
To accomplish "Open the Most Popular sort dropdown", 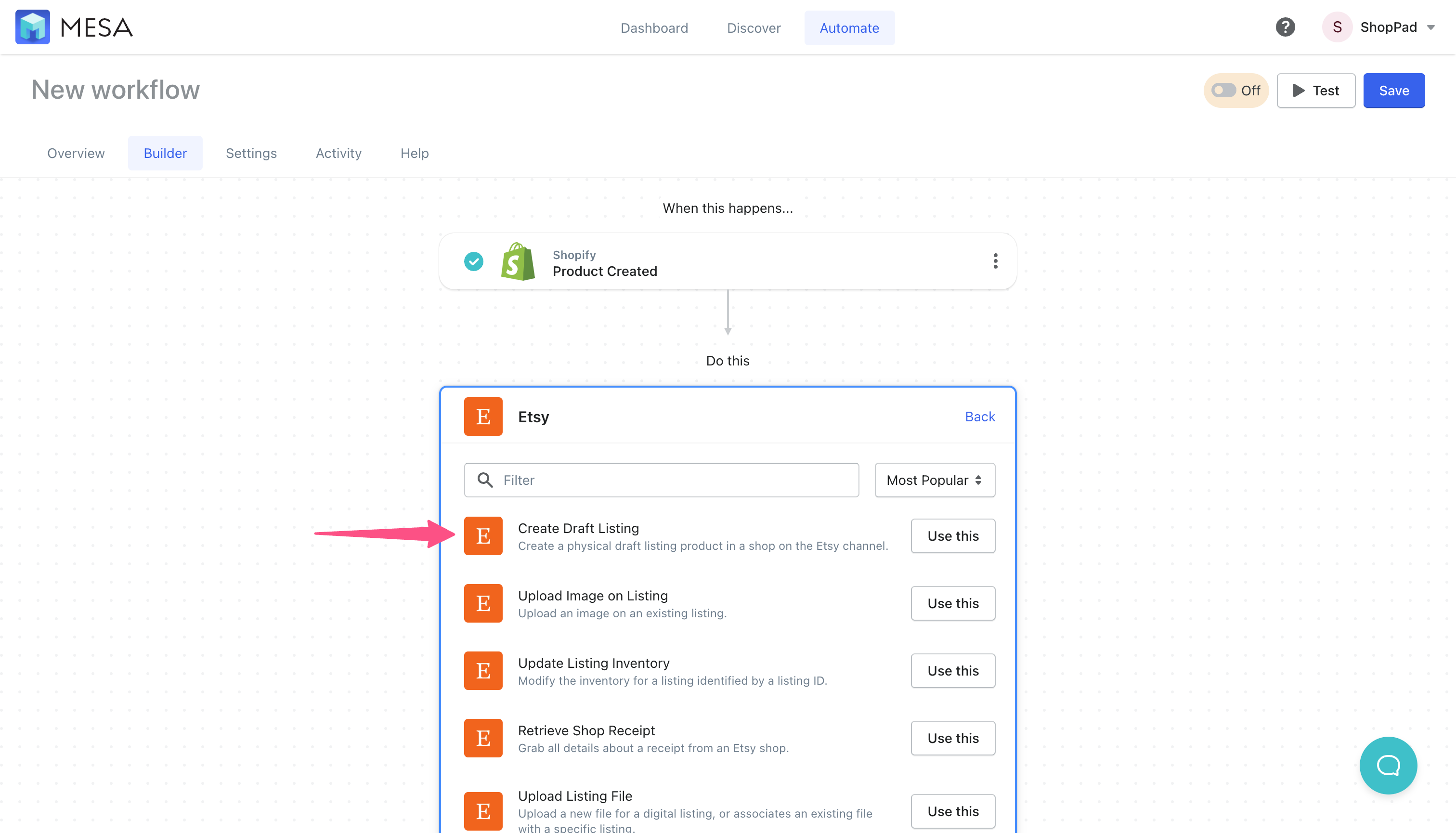I will (x=935, y=480).
